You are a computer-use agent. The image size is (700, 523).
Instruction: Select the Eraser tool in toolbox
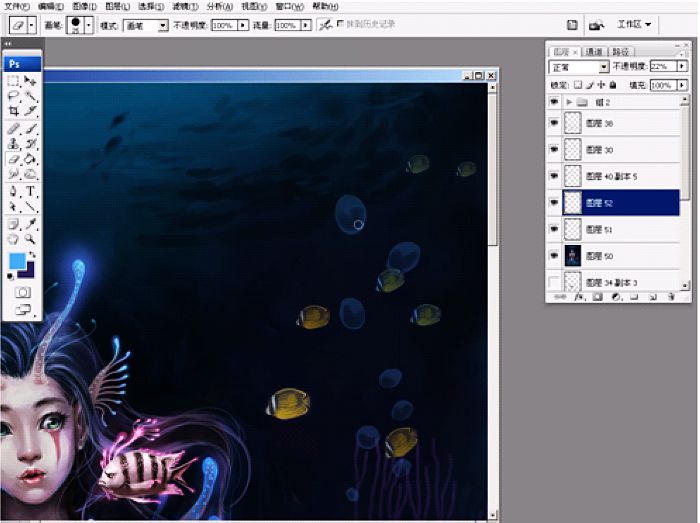click(x=13, y=159)
